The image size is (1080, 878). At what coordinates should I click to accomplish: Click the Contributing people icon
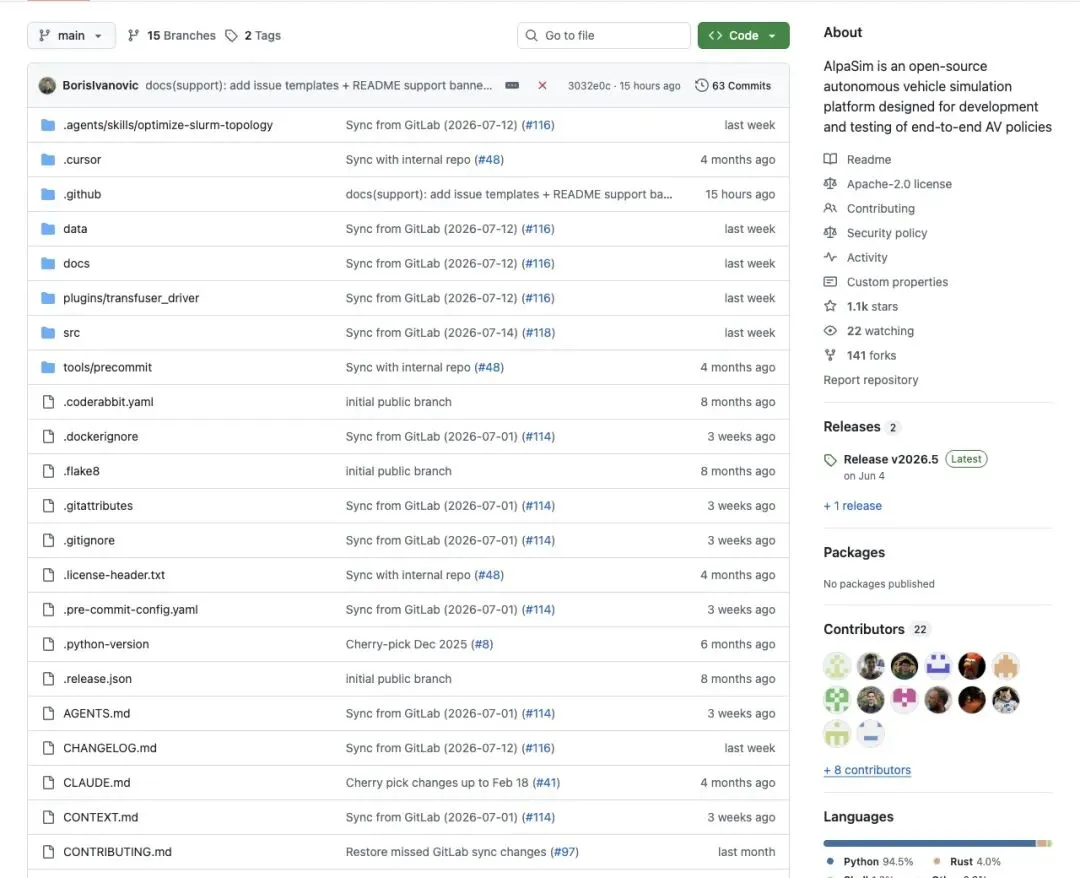(x=830, y=208)
